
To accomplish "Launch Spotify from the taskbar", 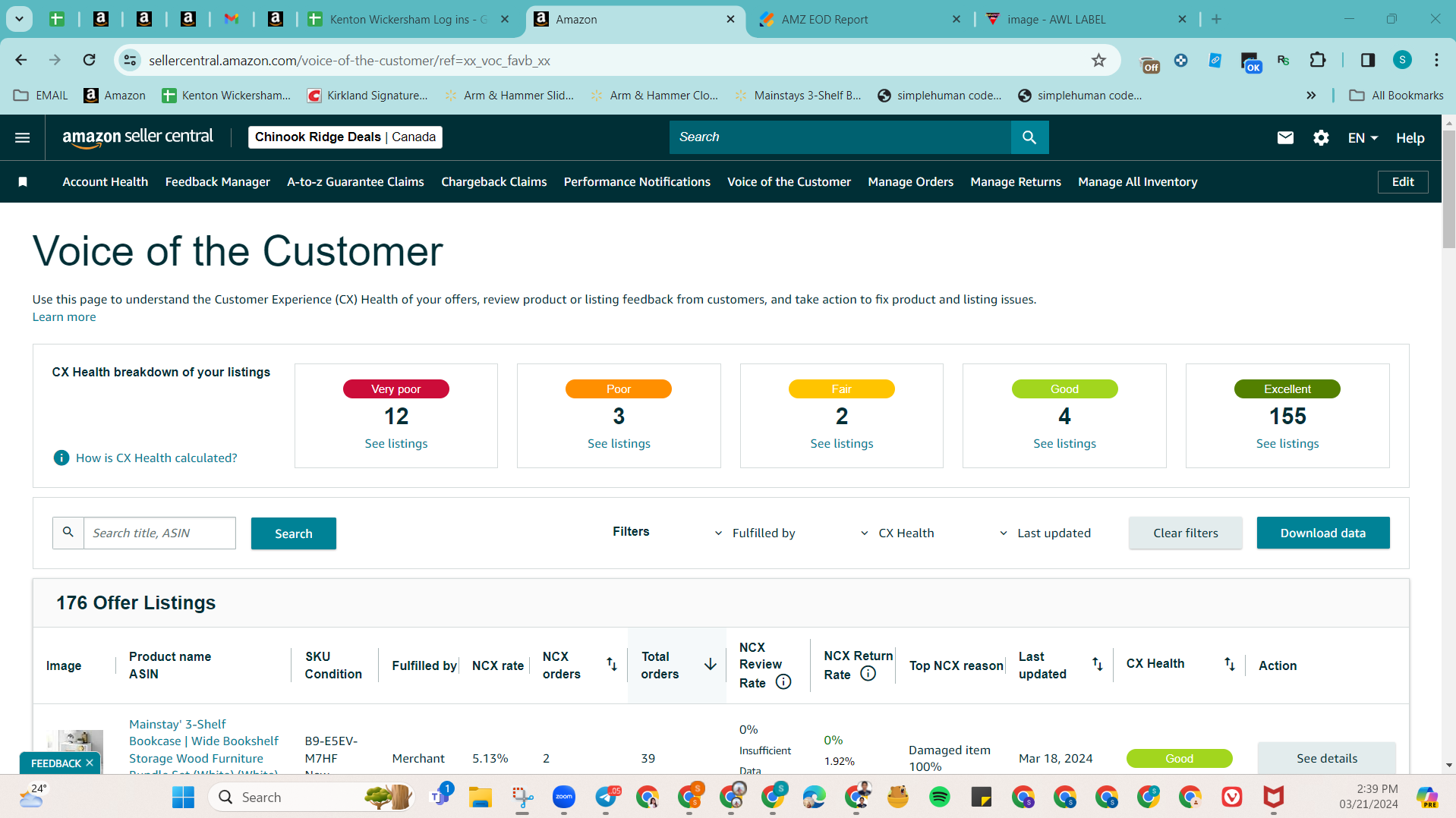I will pyautogui.click(x=939, y=797).
